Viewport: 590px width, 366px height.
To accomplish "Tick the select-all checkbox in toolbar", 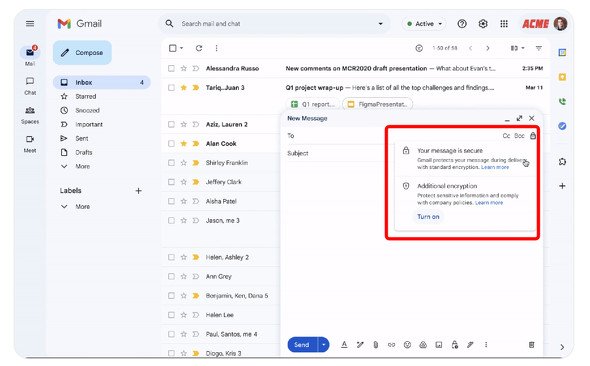I will (x=172, y=48).
